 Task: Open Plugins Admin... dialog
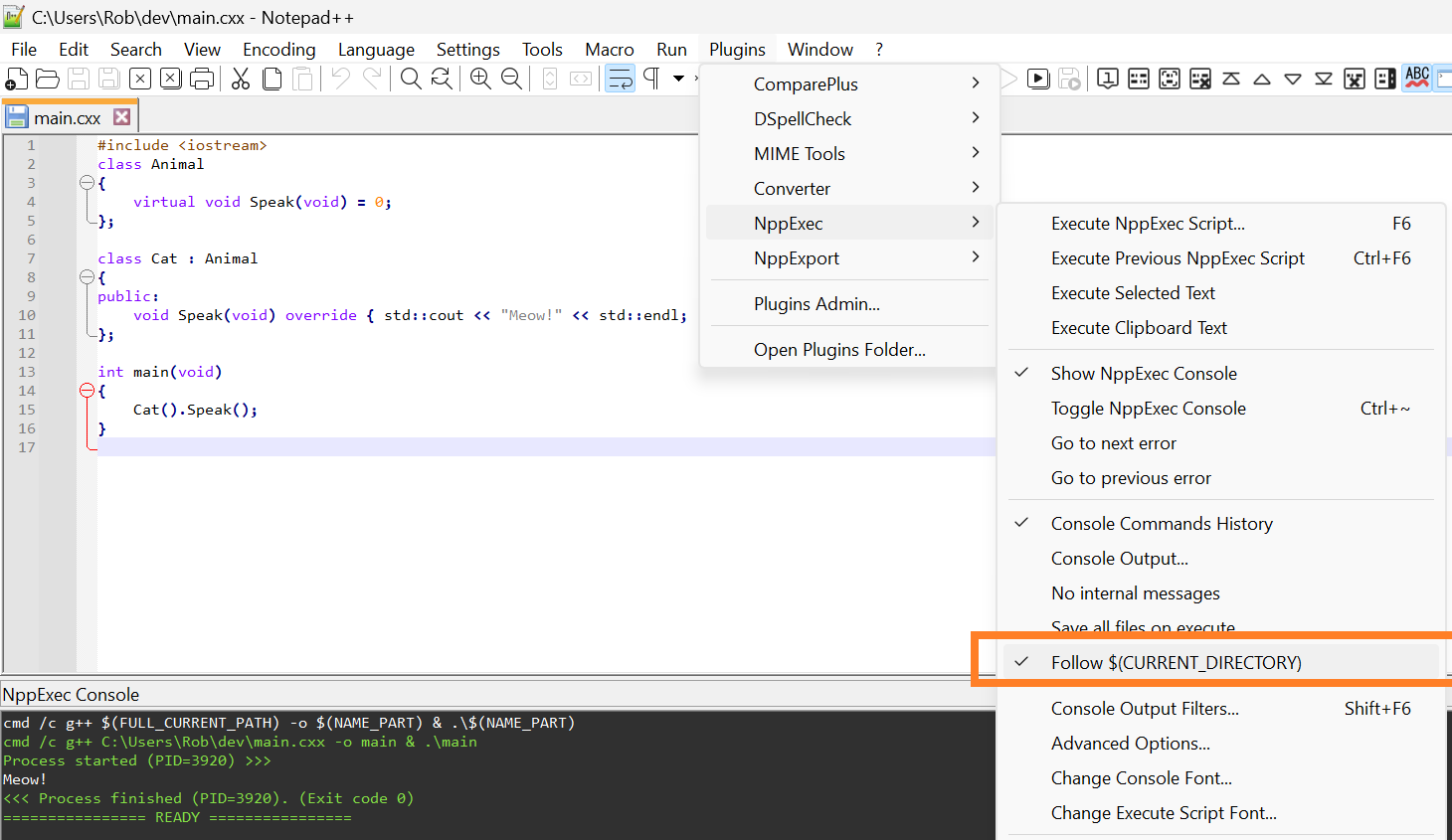point(817,304)
